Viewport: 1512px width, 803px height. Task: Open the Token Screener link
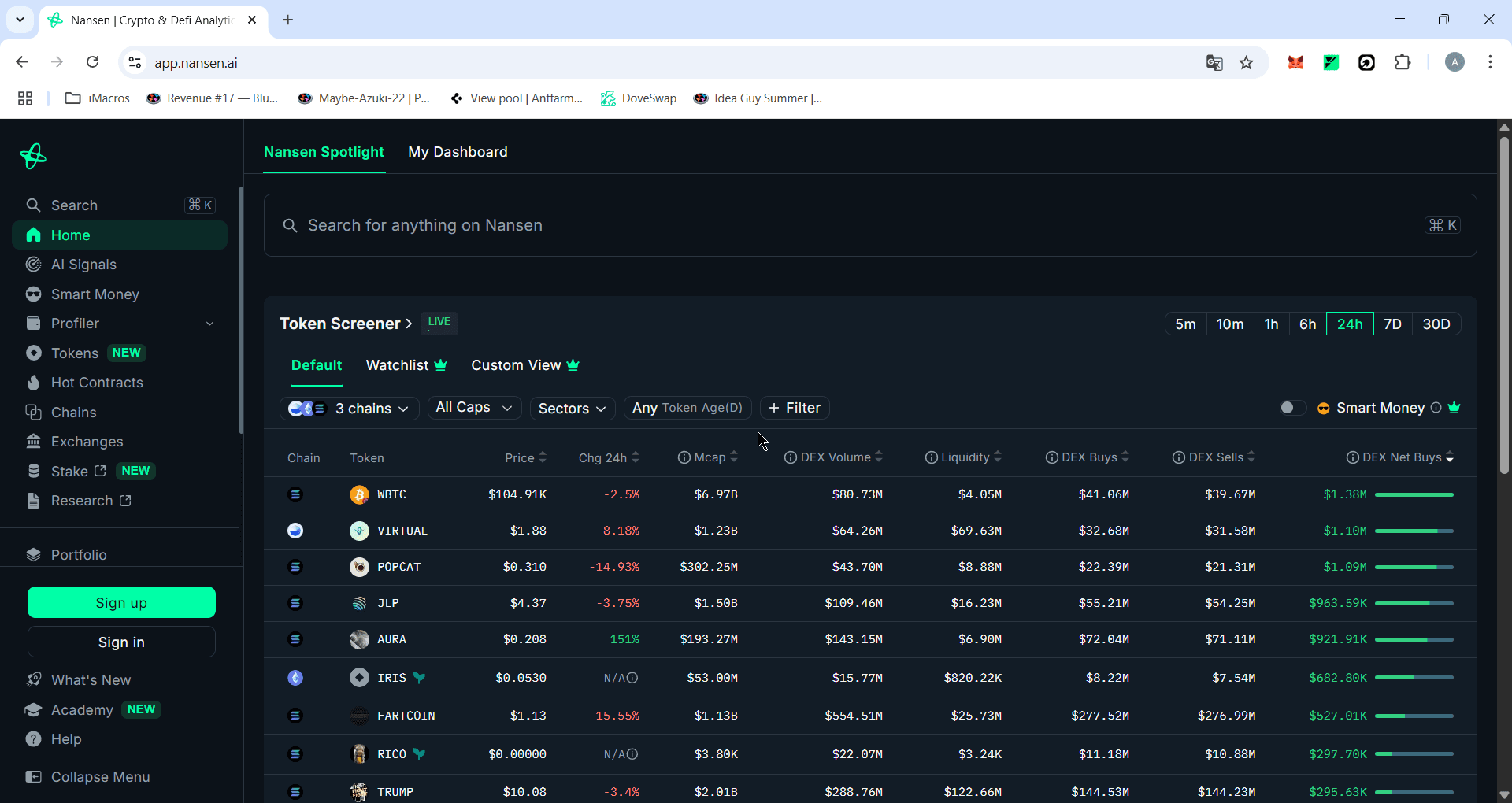point(346,324)
